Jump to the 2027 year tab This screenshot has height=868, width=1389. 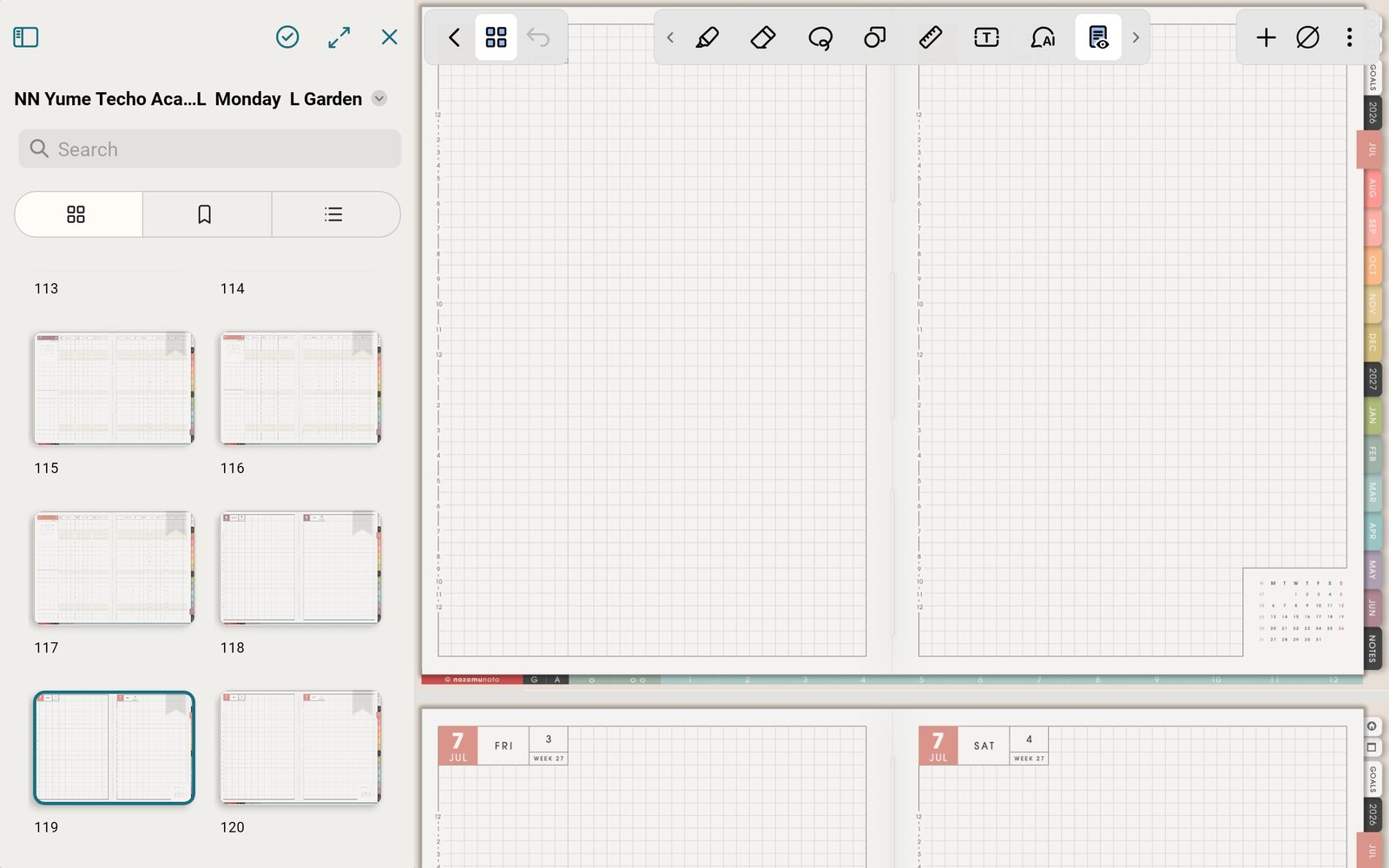point(1373,378)
